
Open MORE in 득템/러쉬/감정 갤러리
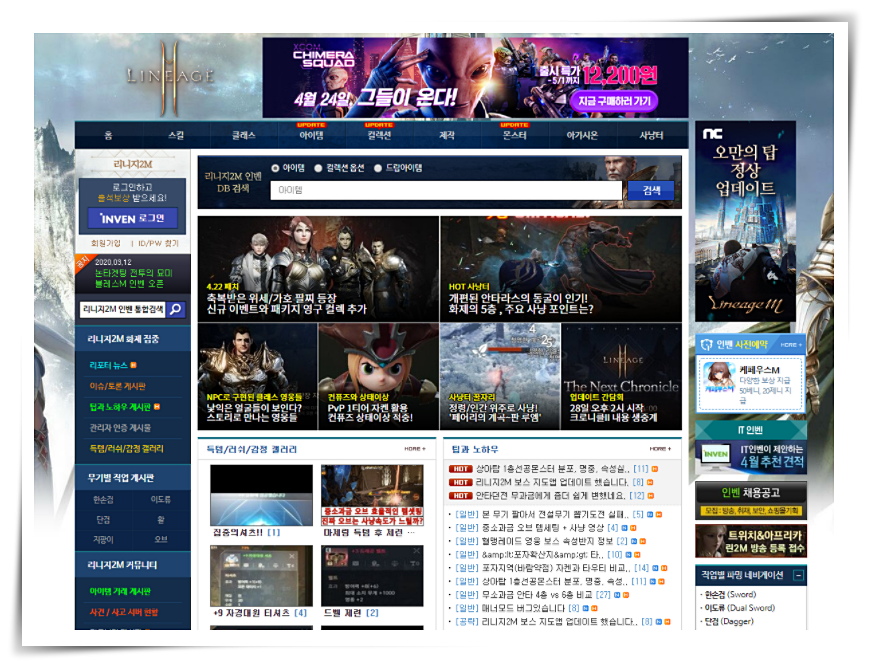tap(415, 449)
